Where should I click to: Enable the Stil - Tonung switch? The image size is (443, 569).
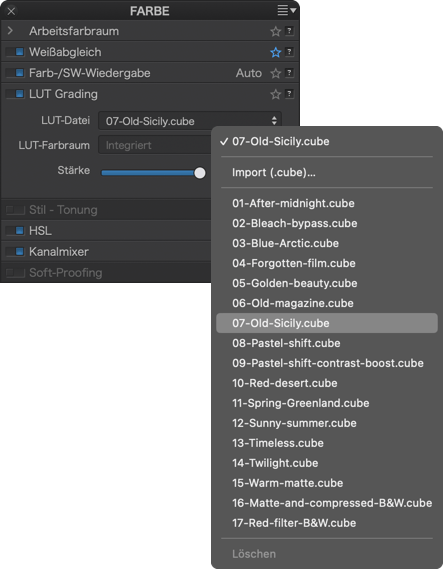tap(15, 210)
